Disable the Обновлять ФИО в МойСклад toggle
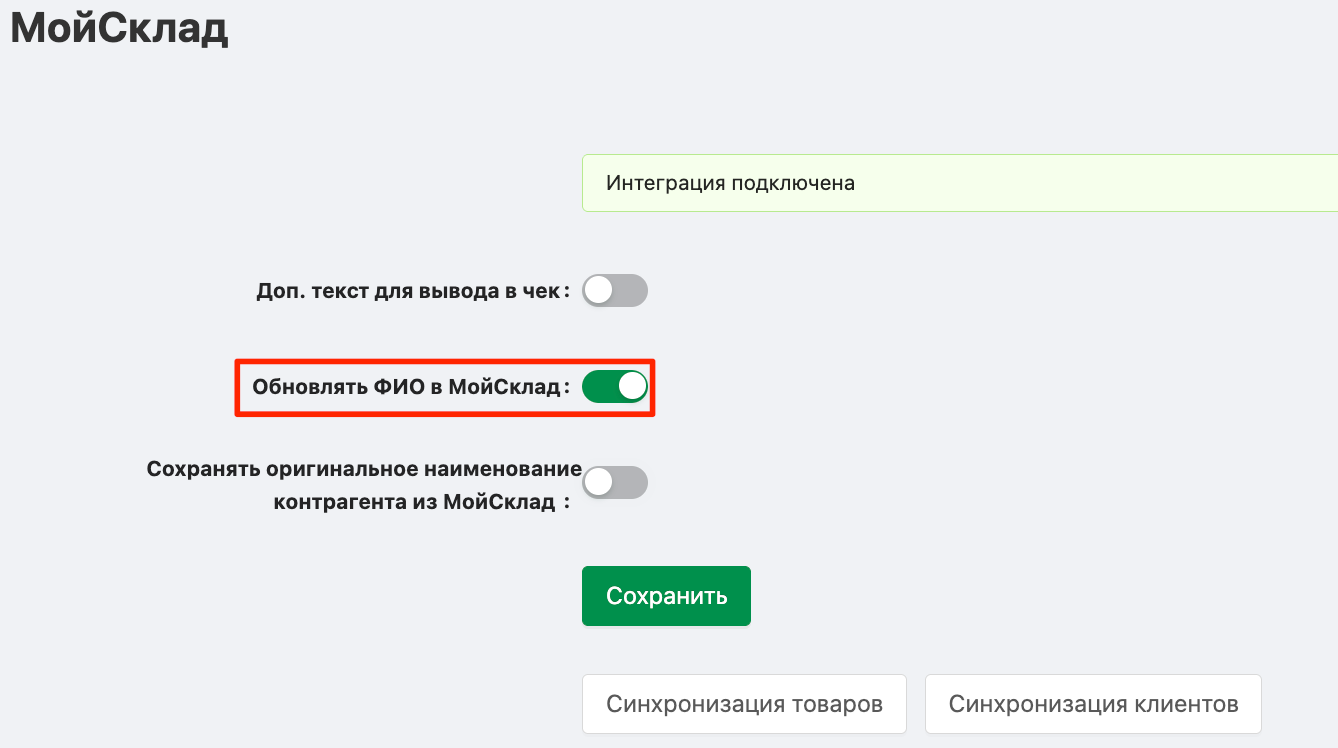 (615, 386)
